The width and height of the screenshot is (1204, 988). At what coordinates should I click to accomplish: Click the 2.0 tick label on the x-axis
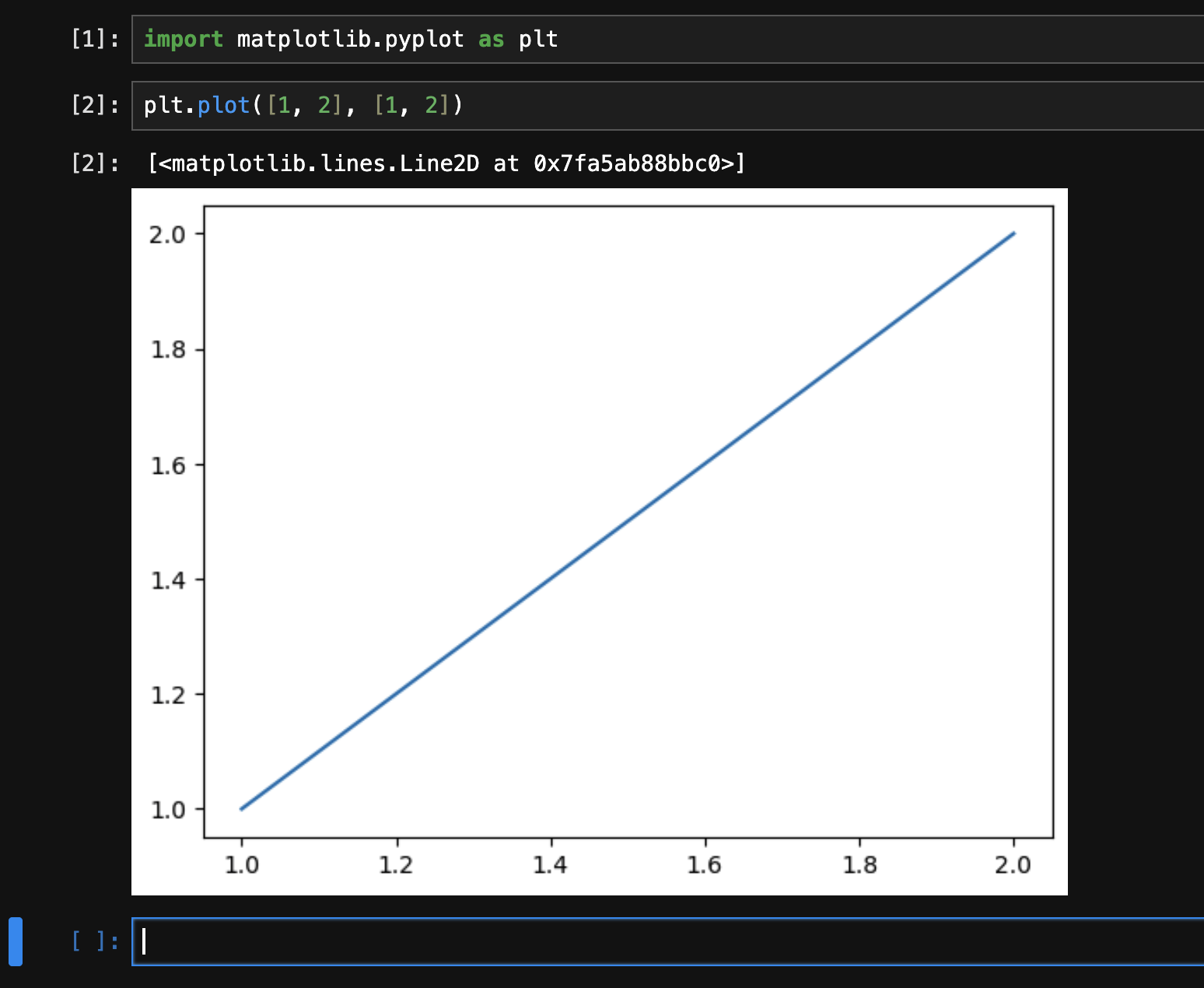coord(1013,864)
